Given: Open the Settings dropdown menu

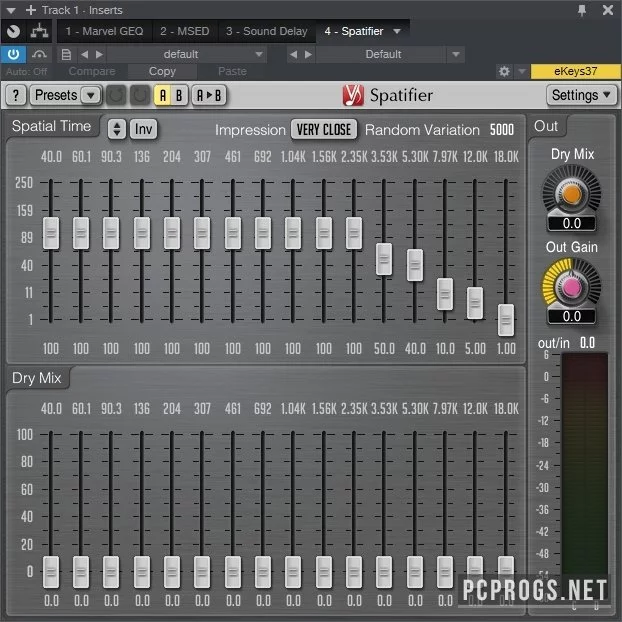Looking at the screenshot, I should 582,95.
